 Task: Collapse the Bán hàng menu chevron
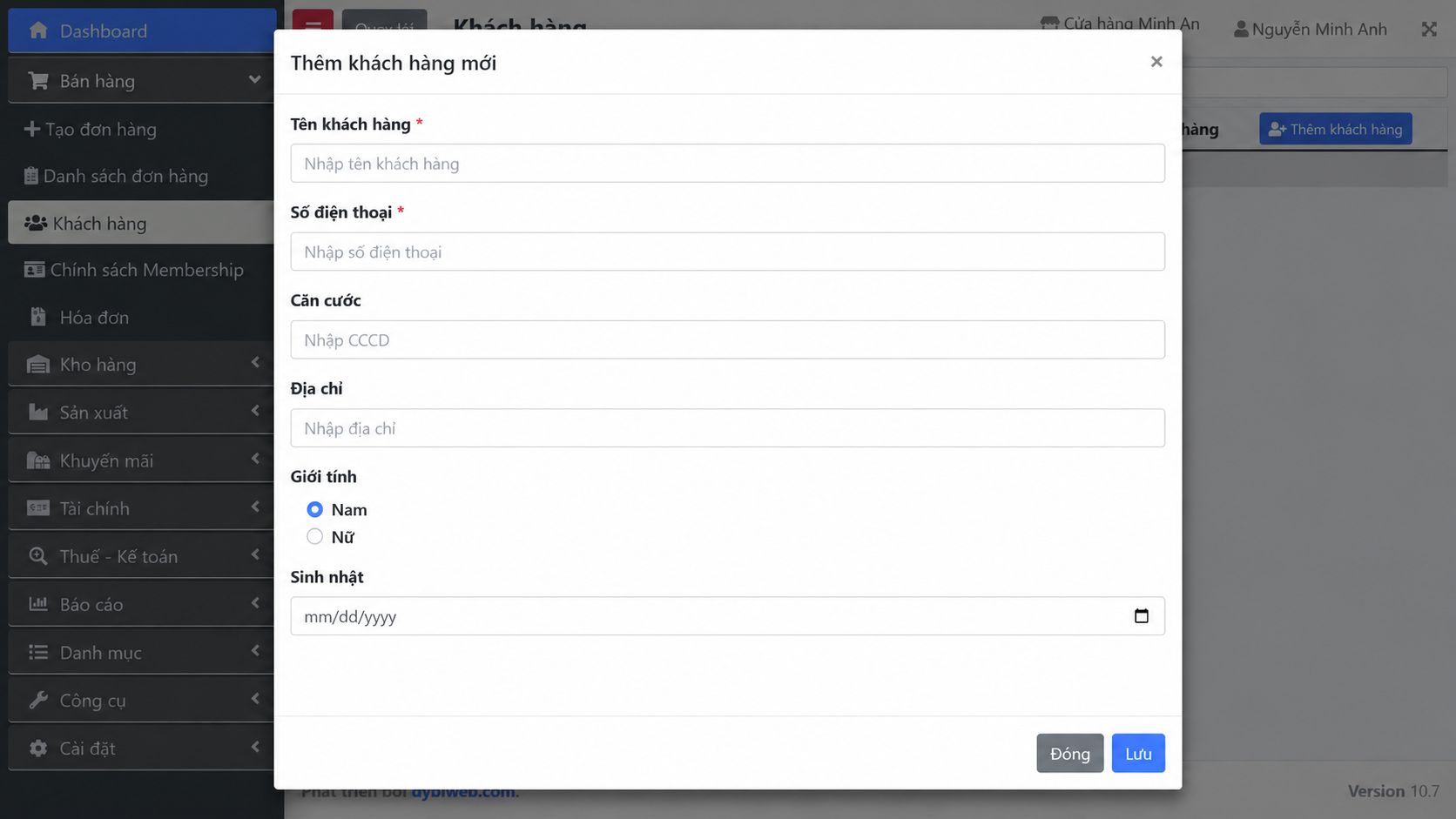pyautogui.click(x=254, y=80)
